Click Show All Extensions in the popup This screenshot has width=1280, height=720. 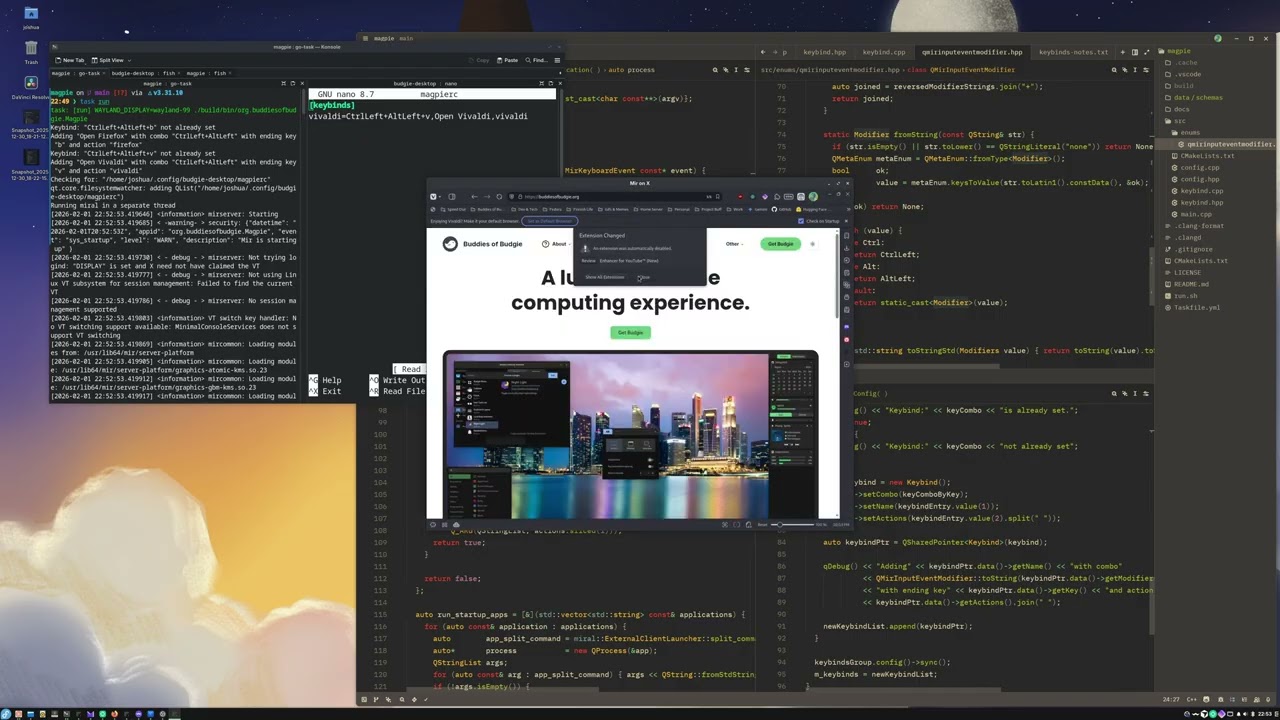click(605, 277)
